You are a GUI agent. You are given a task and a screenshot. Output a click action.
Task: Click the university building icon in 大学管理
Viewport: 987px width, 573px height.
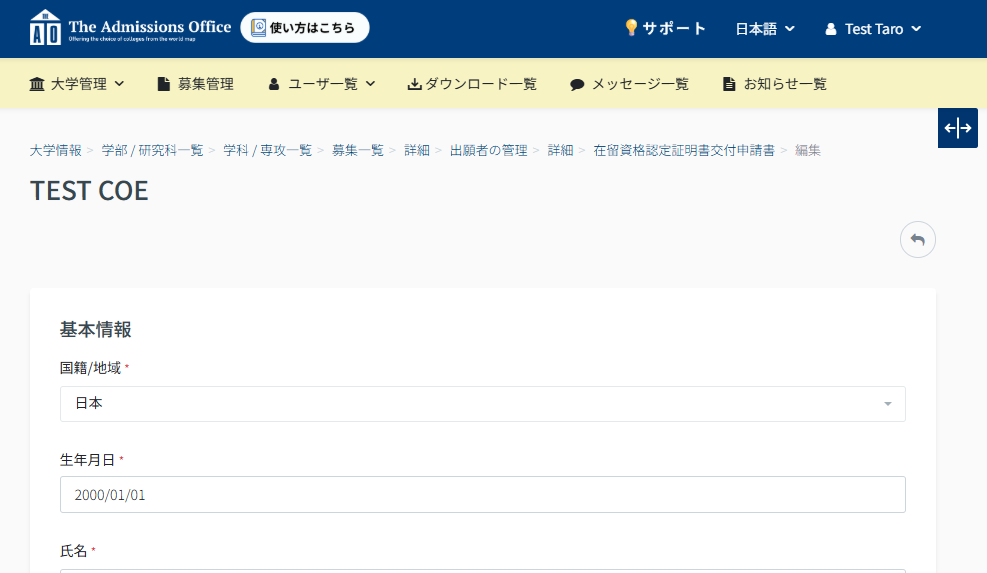click(x=37, y=84)
